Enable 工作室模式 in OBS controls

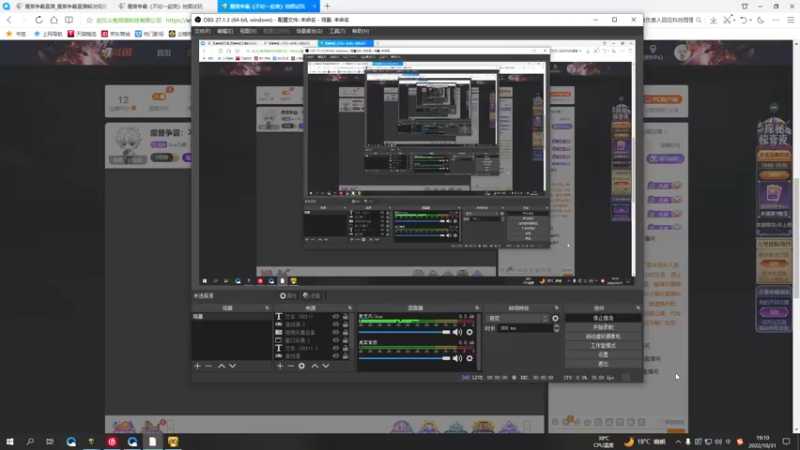pos(603,345)
